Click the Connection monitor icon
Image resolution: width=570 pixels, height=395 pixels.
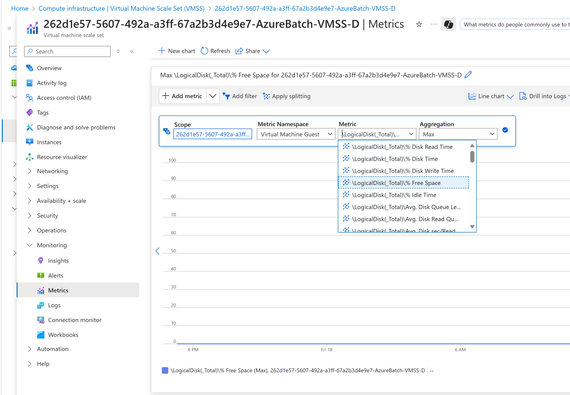(x=41, y=320)
